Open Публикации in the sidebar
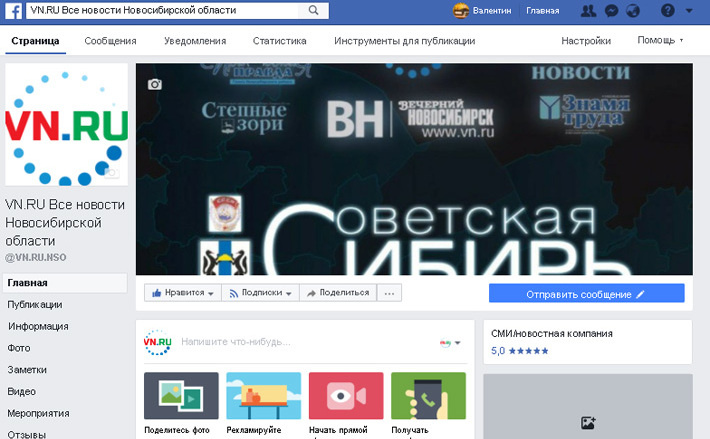The height and width of the screenshot is (439, 710). point(35,305)
